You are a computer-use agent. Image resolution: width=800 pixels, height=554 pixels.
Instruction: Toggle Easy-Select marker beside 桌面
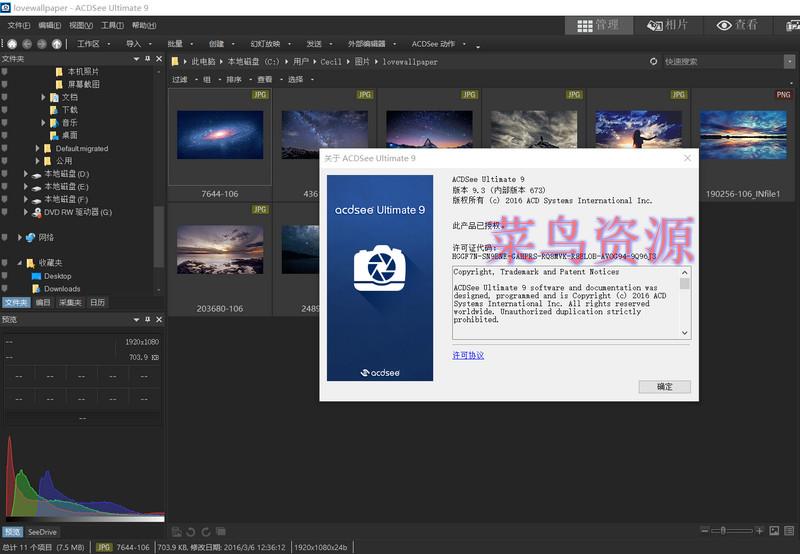tap(5, 135)
